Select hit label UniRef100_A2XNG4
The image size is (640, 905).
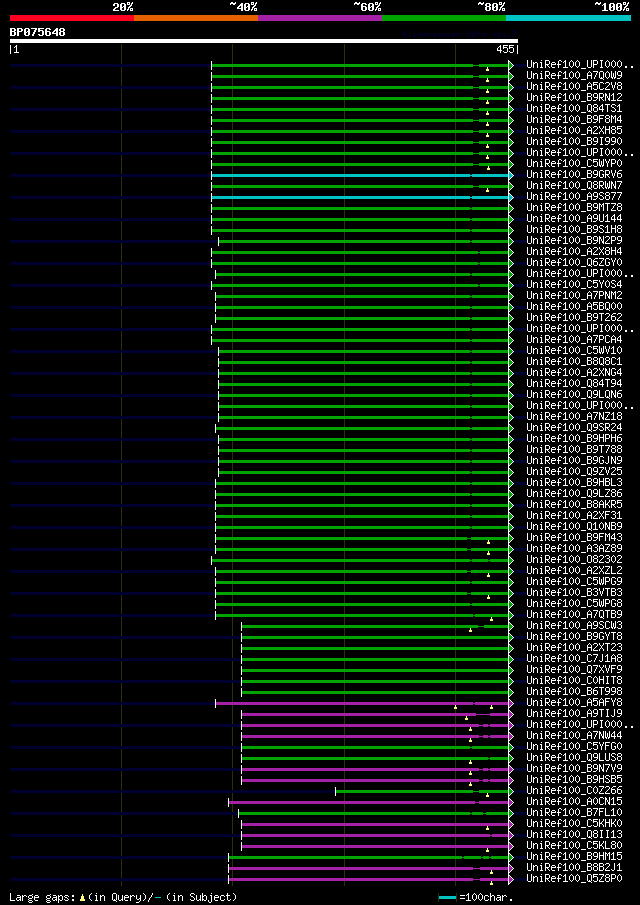(x=574, y=373)
